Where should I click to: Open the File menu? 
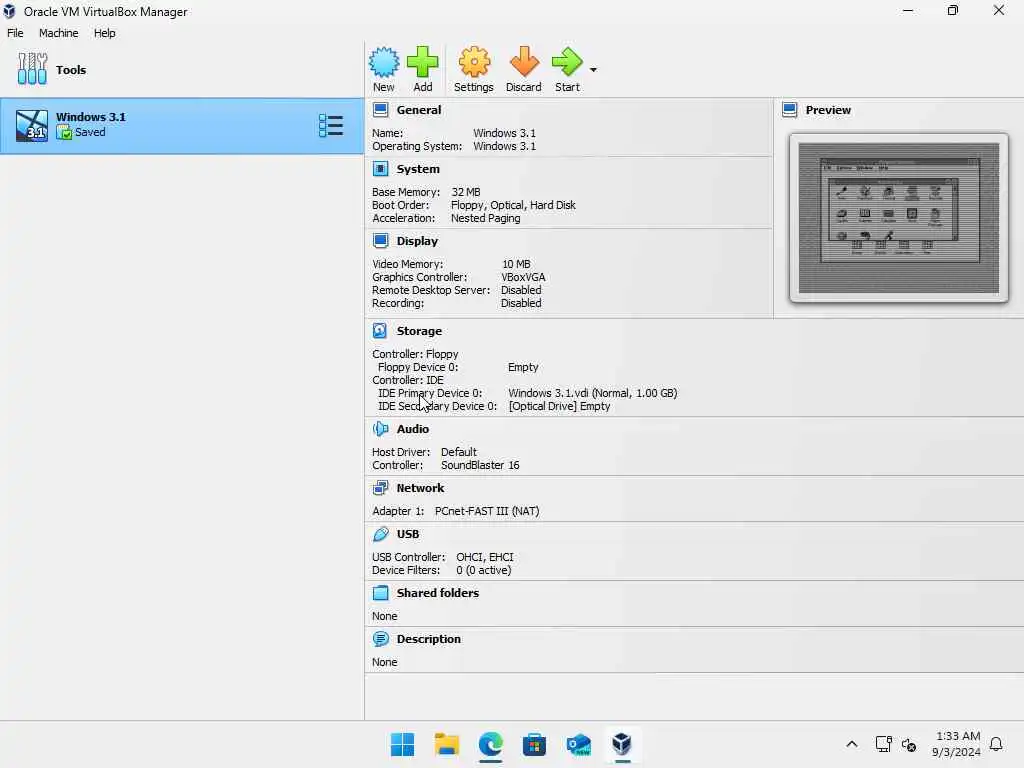(x=15, y=33)
